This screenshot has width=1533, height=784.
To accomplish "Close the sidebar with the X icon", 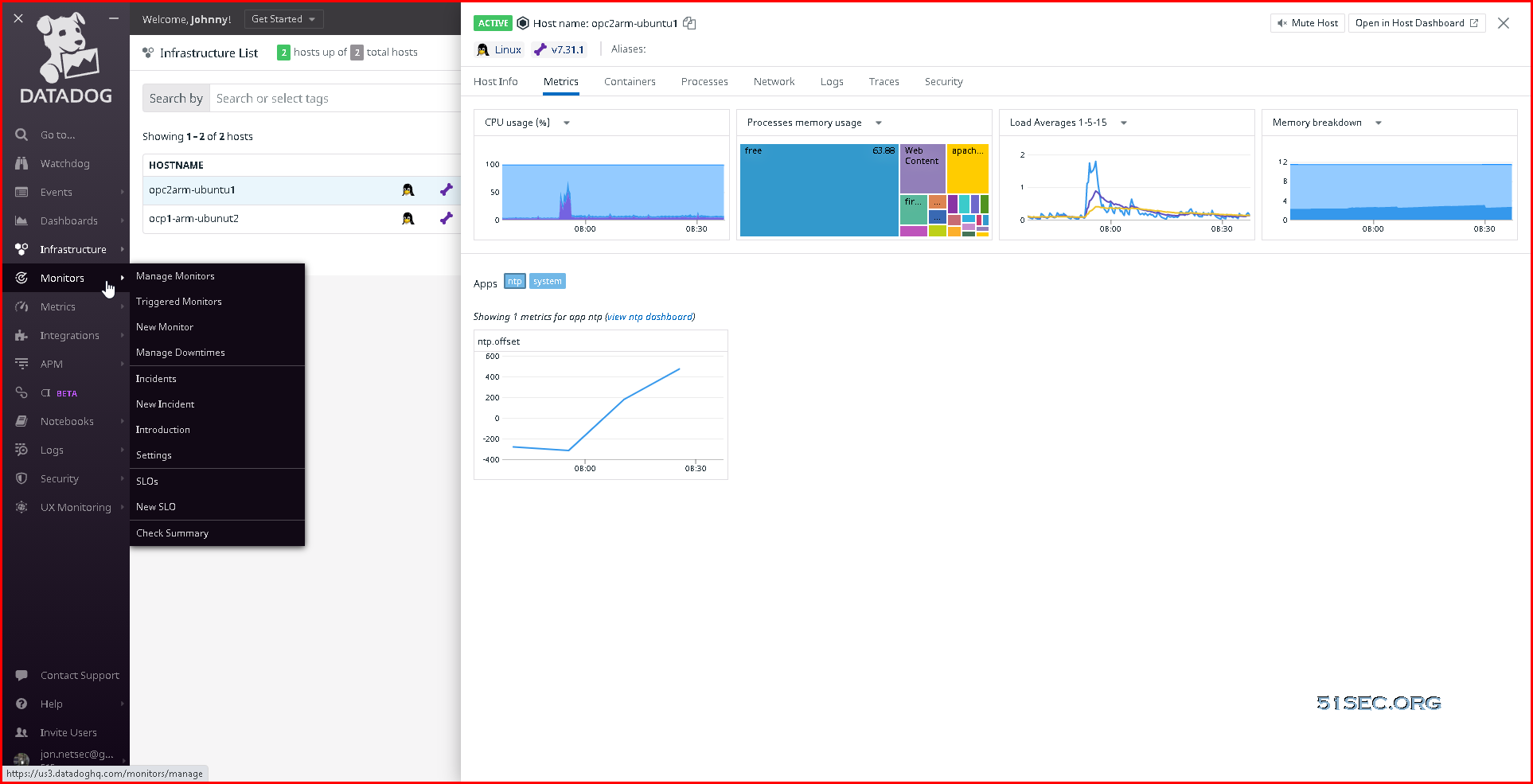I will pos(18,18).
